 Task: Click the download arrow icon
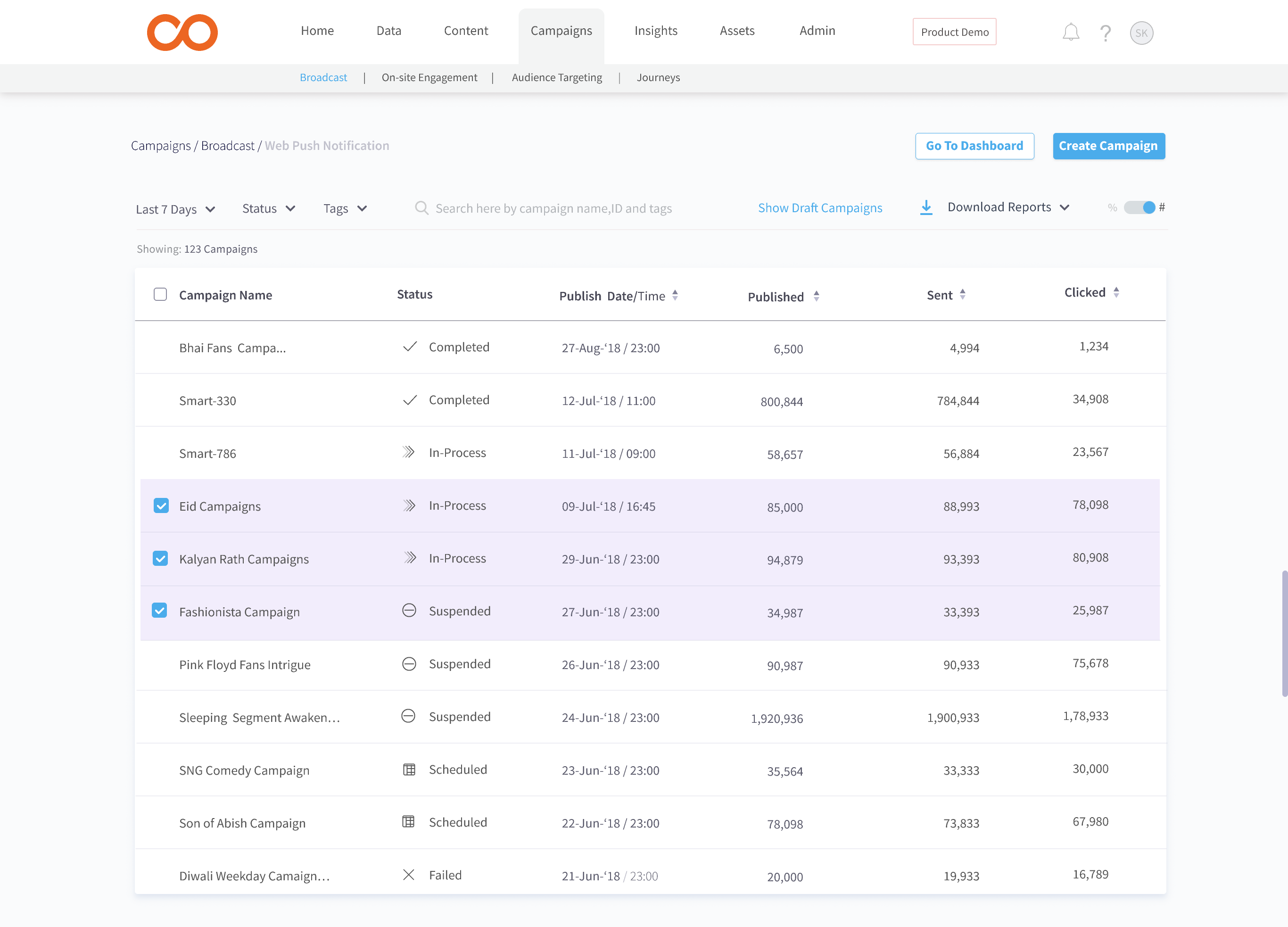(x=926, y=207)
